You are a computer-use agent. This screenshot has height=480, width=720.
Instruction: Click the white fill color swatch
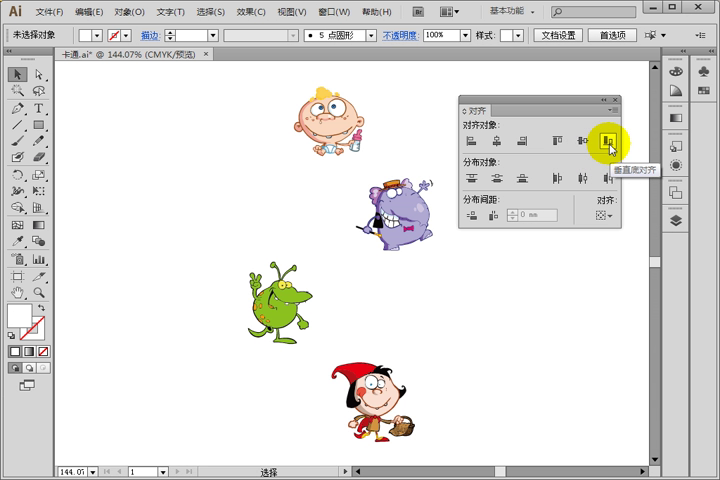(x=19, y=315)
